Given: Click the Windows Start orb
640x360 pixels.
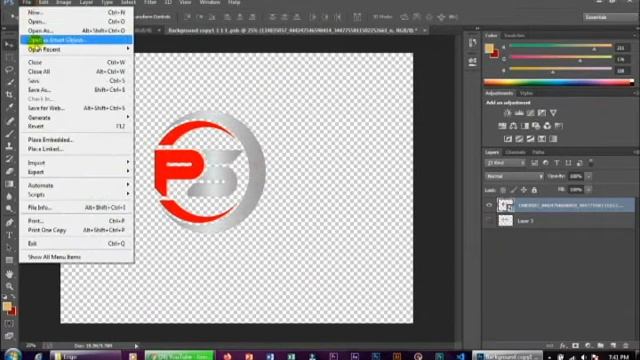Looking at the screenshot, I should pos(12,355).
